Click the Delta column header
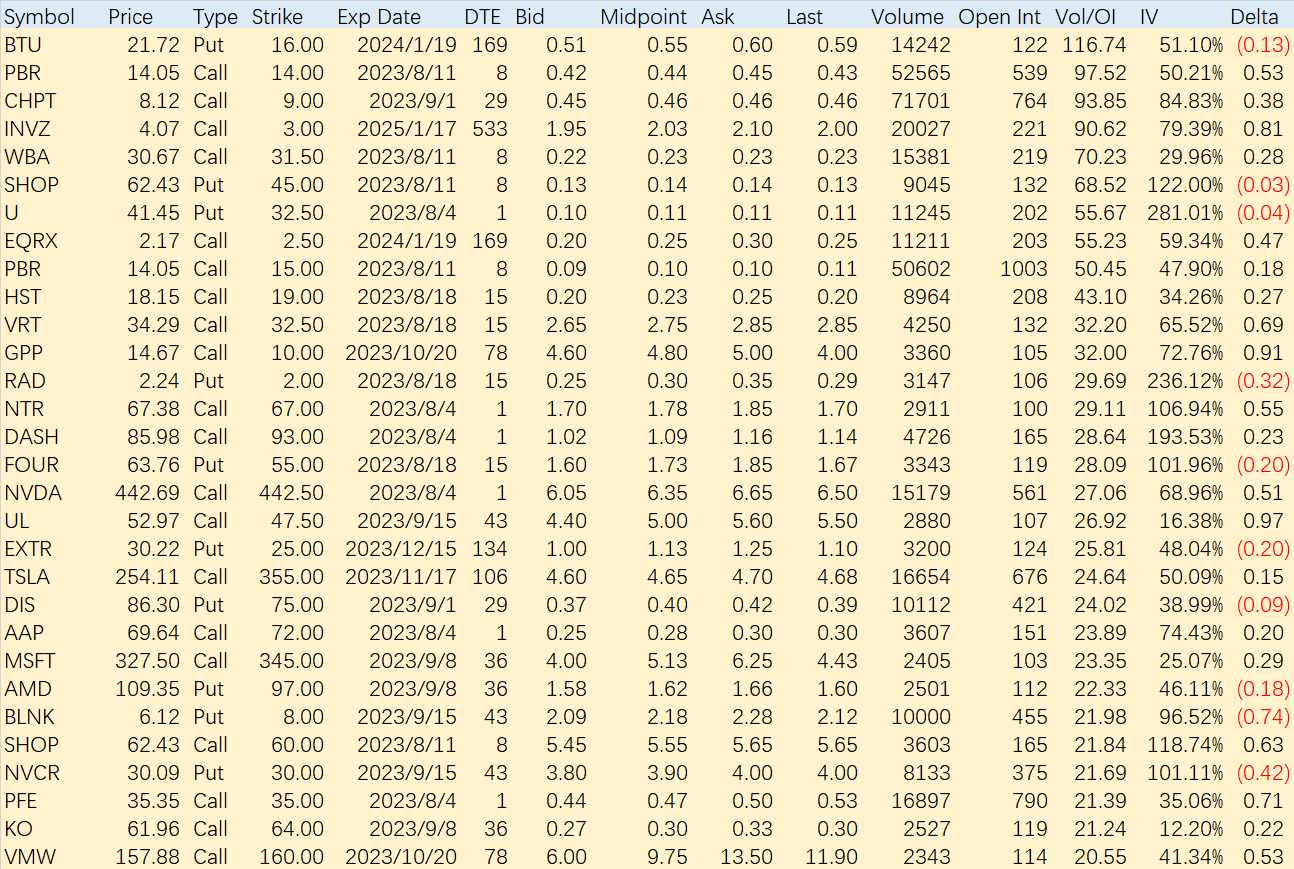The width and height of the screenshot is (1294, 869). 1255,17
